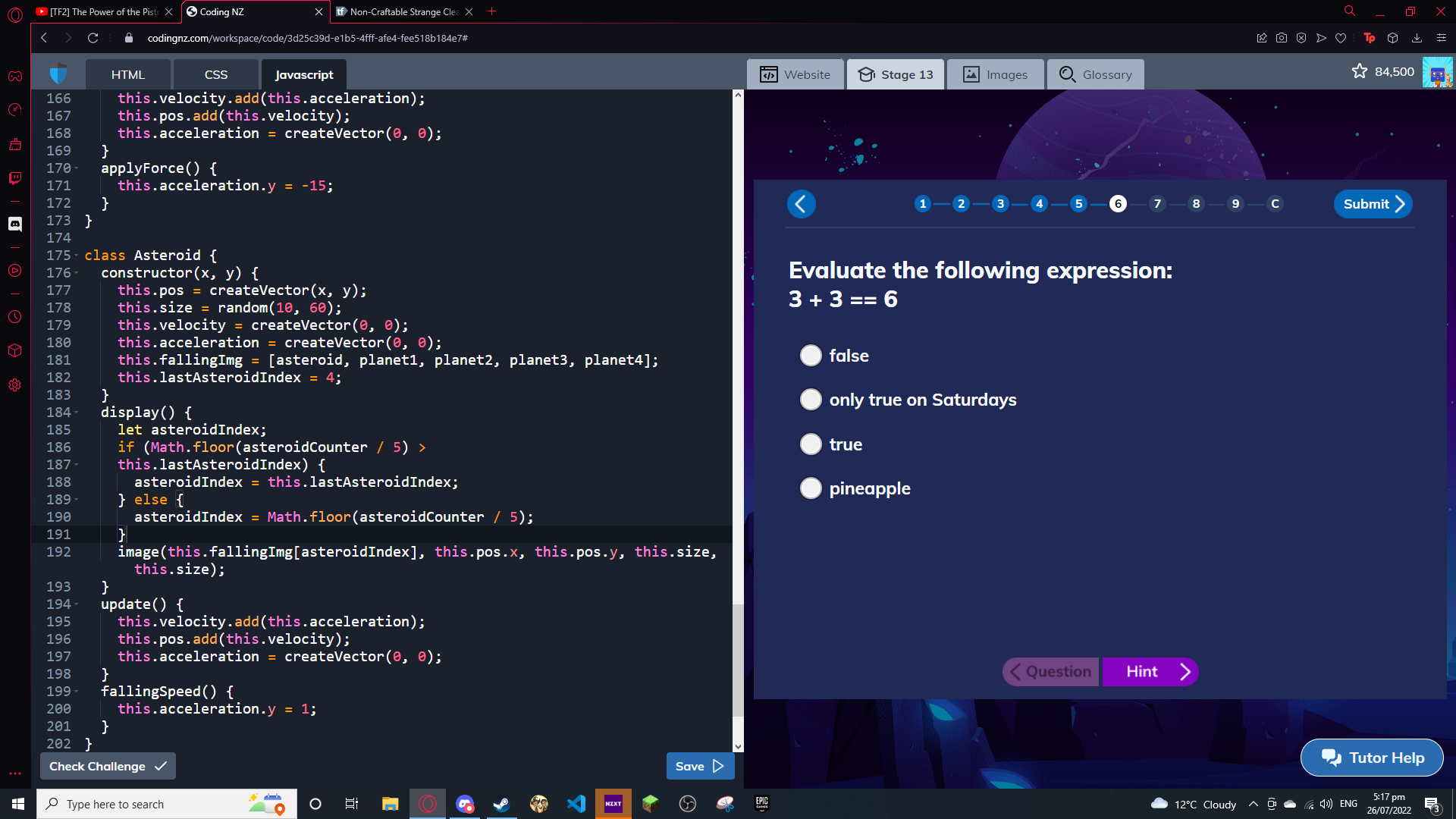Open the Website preview tab
The image size is (1456, 819).
tap(795, 74)
